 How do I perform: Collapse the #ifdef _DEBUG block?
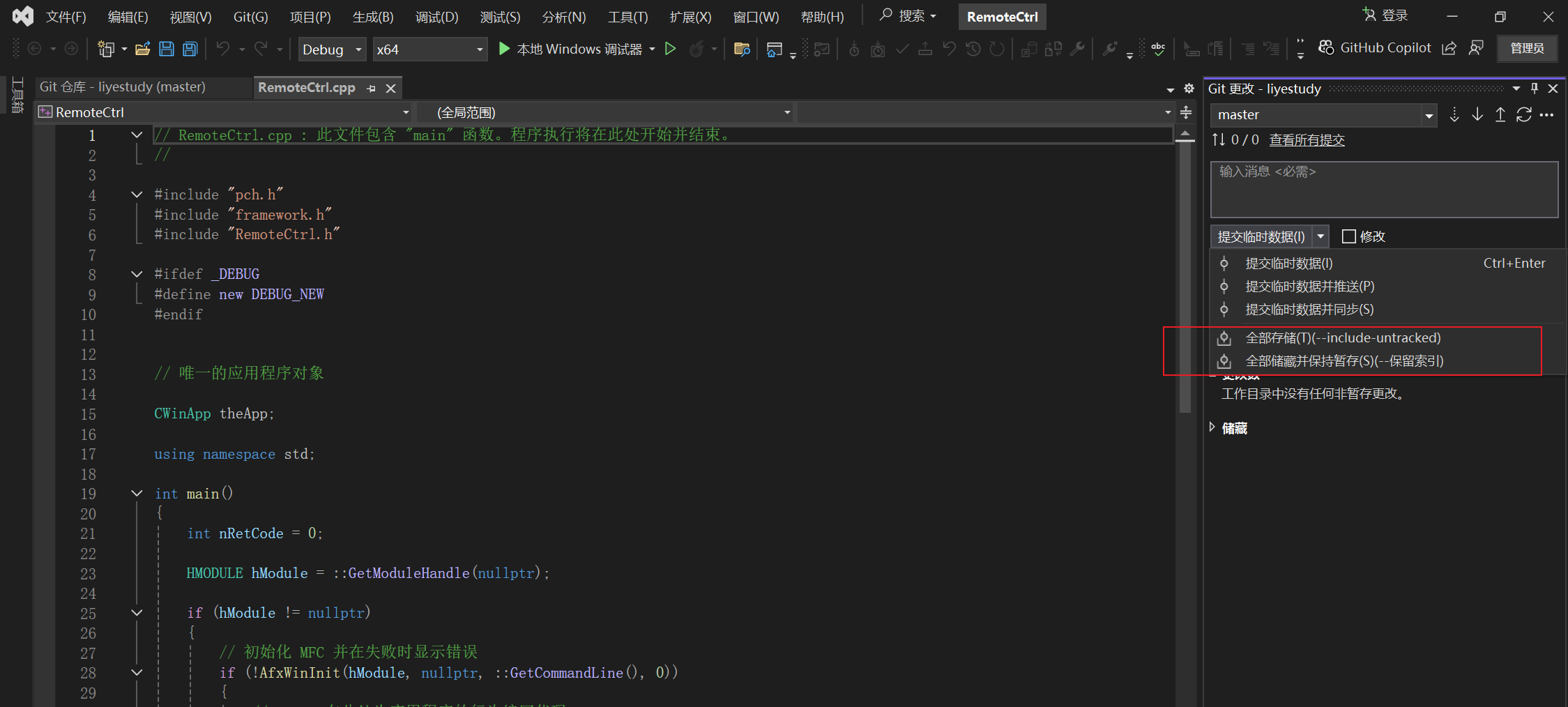coord(137,274)
